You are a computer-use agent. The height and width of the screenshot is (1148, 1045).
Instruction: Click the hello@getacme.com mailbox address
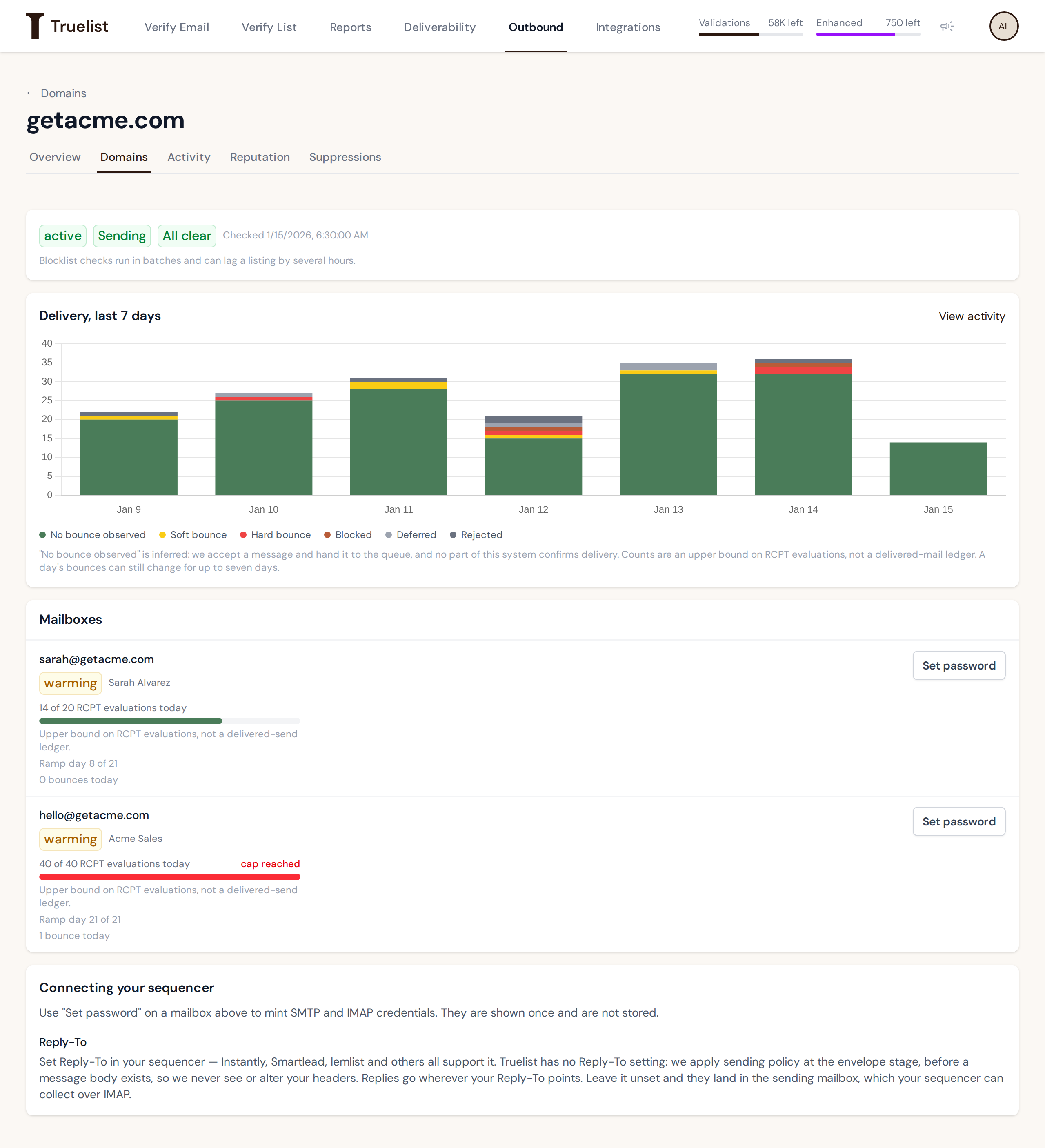94,815
